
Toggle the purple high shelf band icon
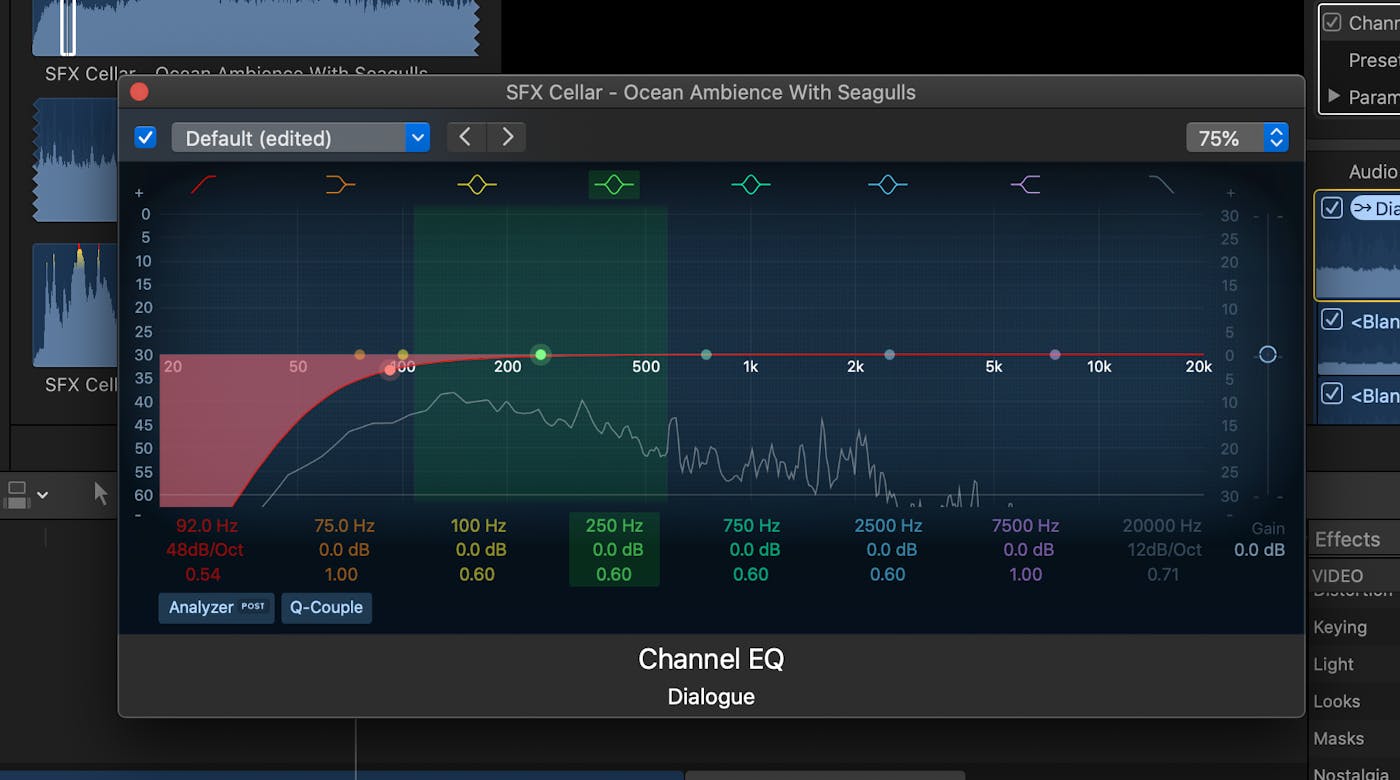point(1025,184)
